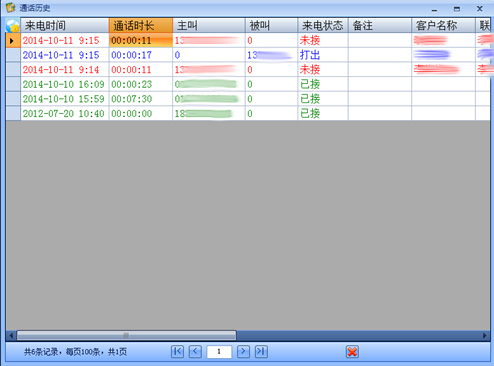Click 已接 status in the 2012-07-20 row
This screenshot has width=494, height=366.
[x=323, y=113]
